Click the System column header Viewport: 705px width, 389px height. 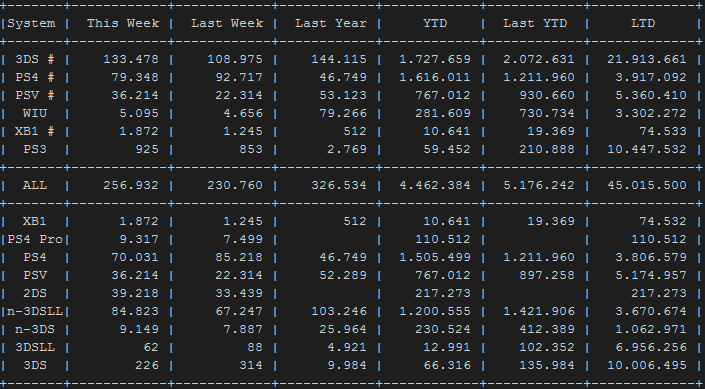pyautogui.click(x=31, y=23)
